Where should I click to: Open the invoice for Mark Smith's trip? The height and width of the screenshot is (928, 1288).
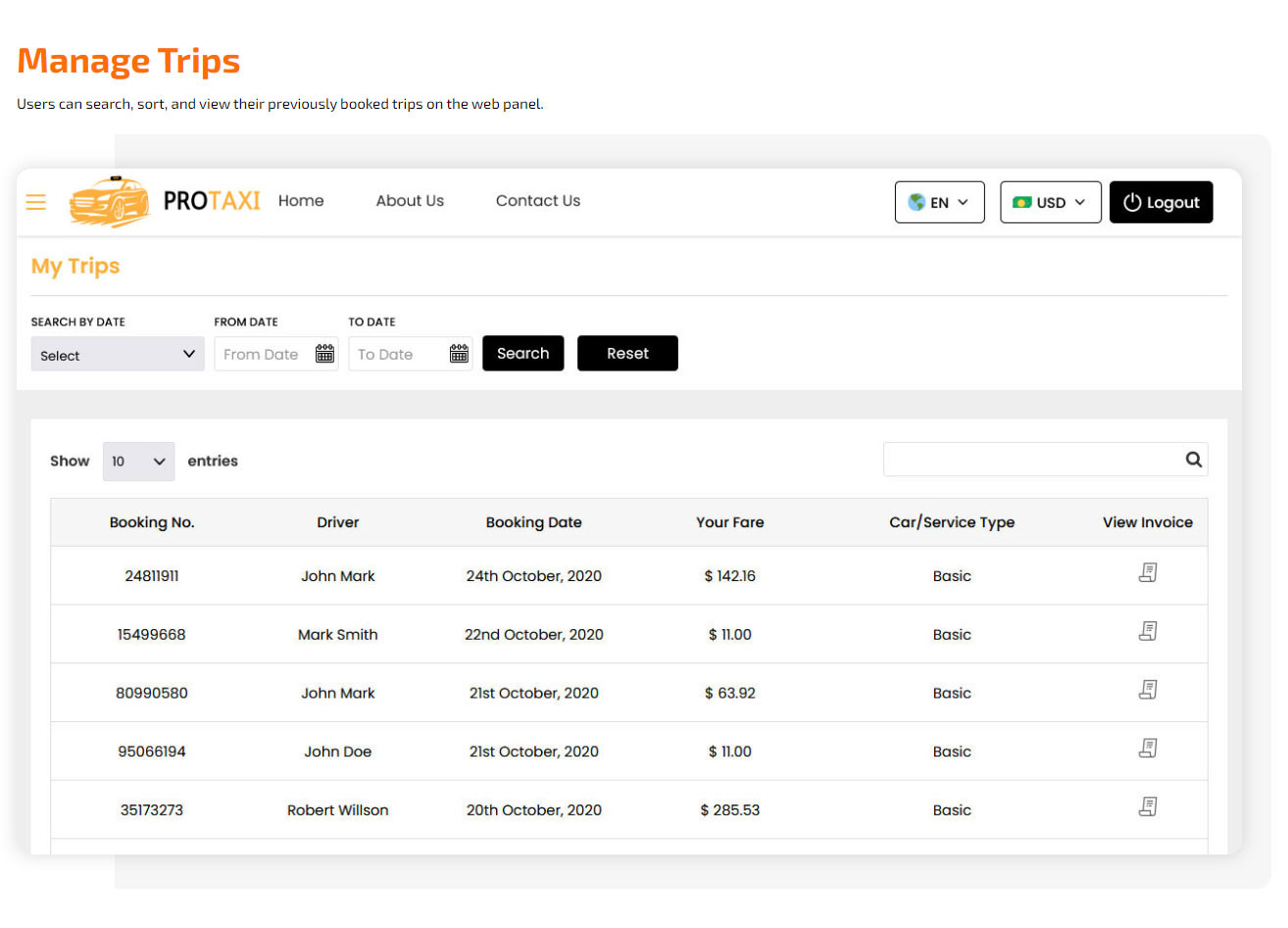pos(1148,631)
